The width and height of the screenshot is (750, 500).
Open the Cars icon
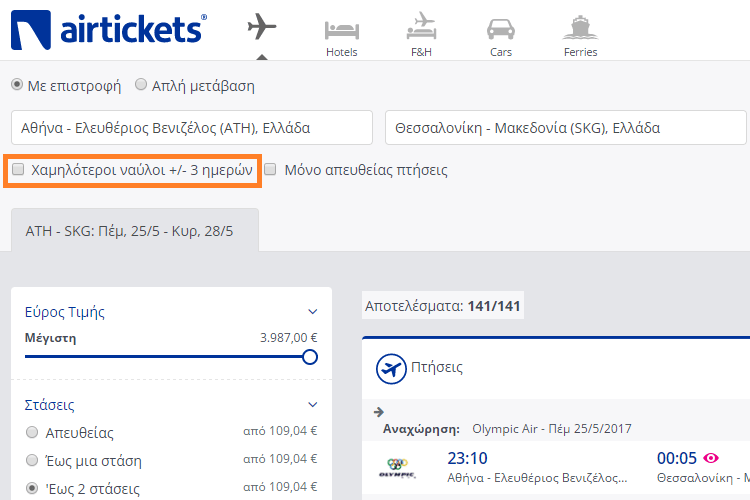pyautogui.click(x=501, y=29)
